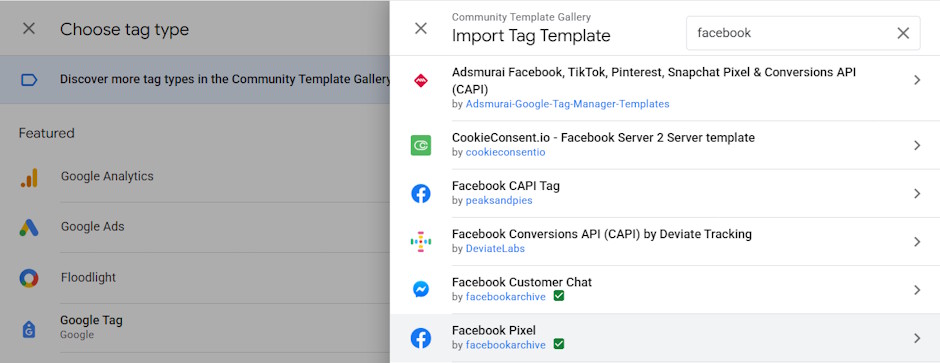Click the Google Tag blue icon

(29, 329)
